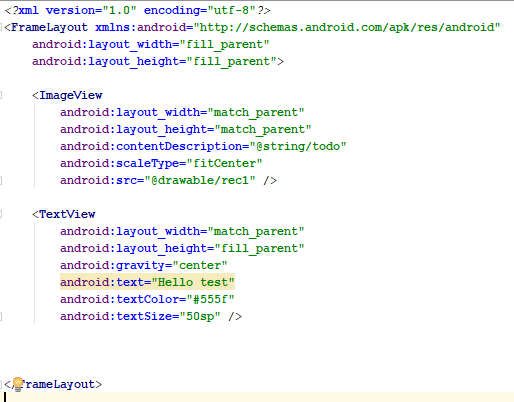Collapse the FrameLayout fold marker
514x402 pixels.
pyautogui.click(x=1, y=27)
